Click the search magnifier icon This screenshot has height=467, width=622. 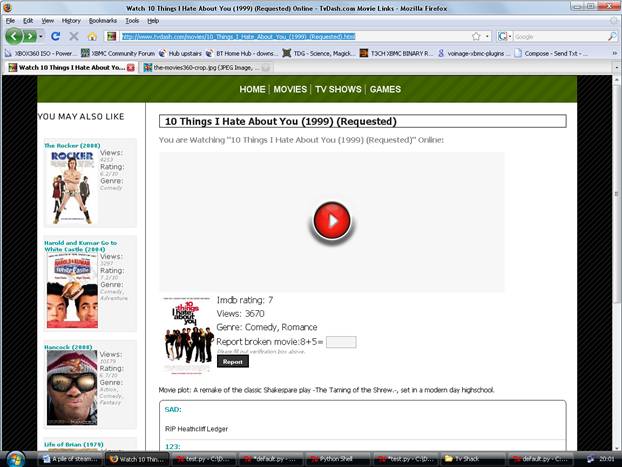pyautogui.click(x=612, y=37)
